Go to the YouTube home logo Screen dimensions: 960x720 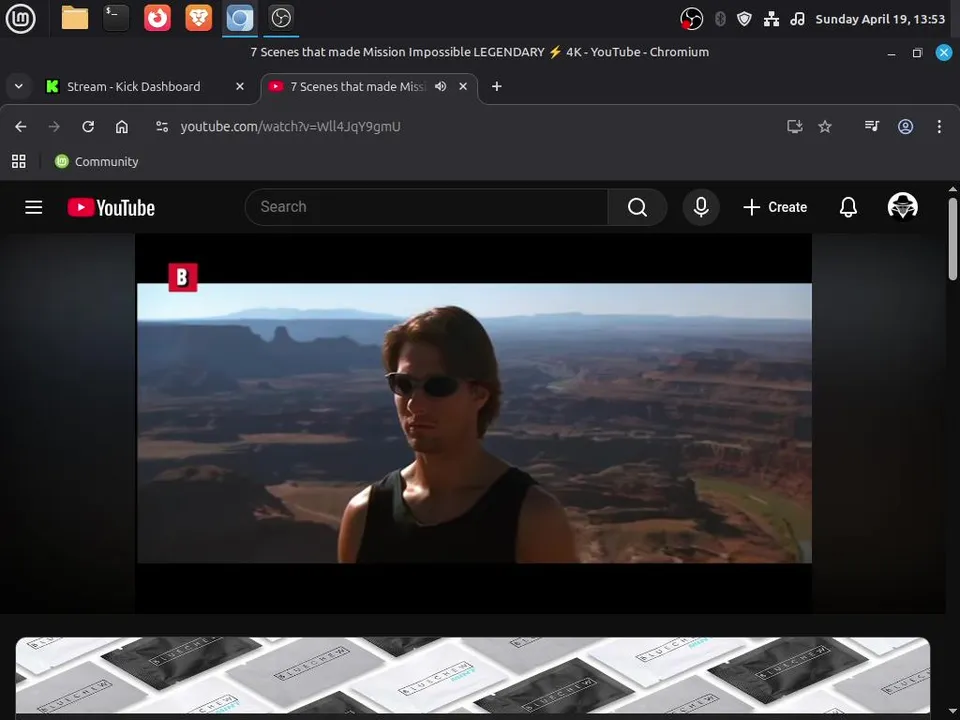(x=111, y=208)
